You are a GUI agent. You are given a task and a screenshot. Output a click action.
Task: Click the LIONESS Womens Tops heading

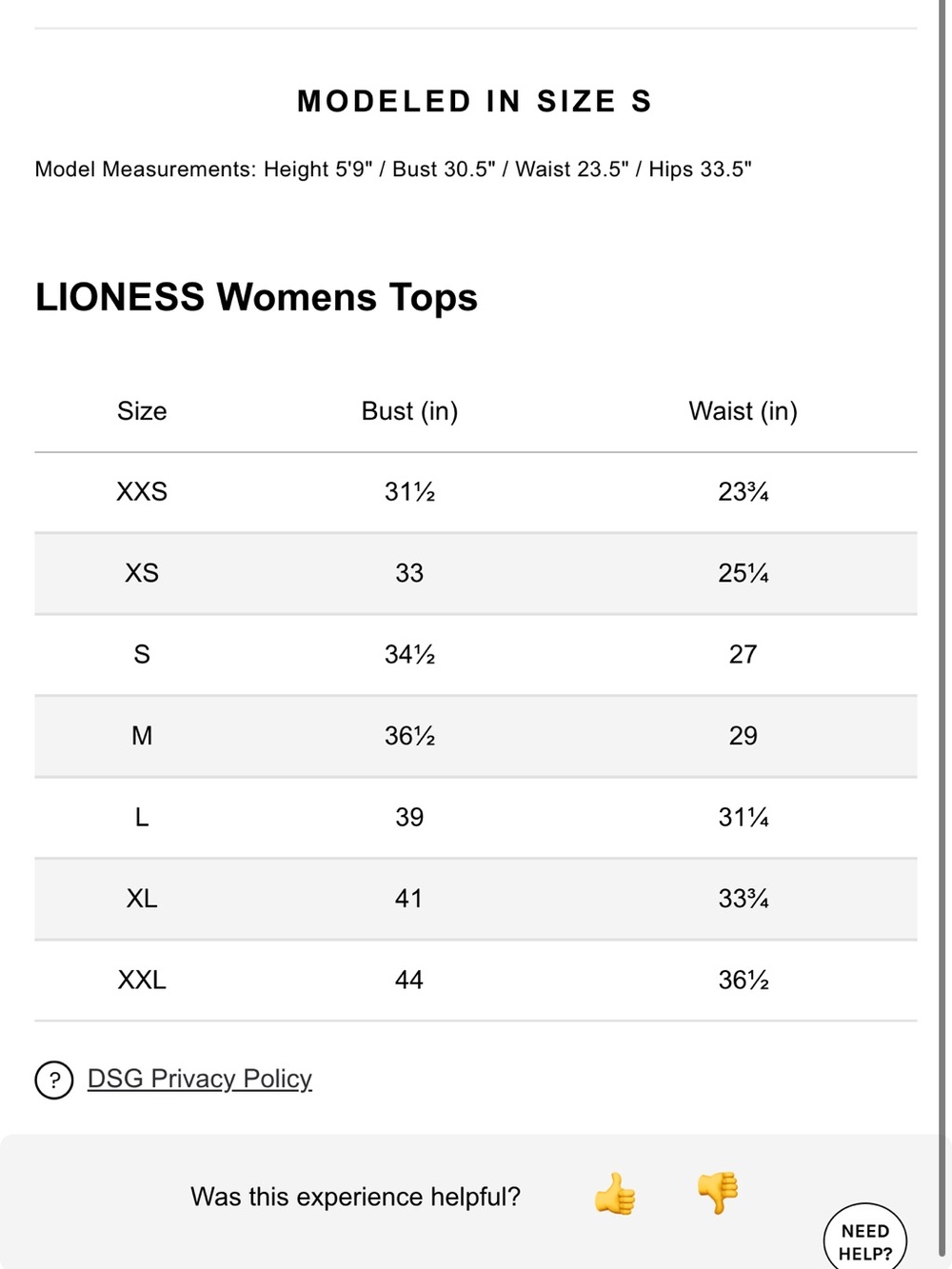pos(256,297)
